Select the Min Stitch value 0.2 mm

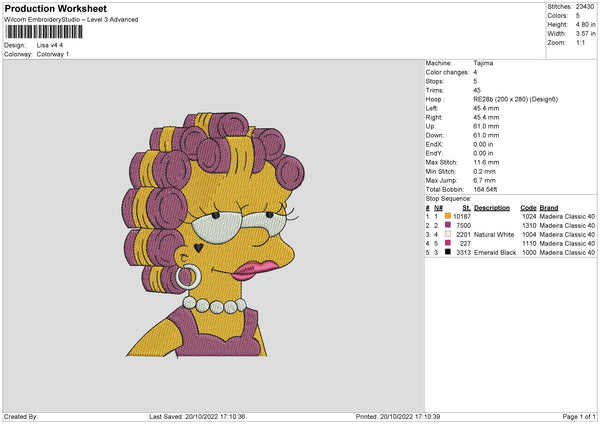[484, 171]
